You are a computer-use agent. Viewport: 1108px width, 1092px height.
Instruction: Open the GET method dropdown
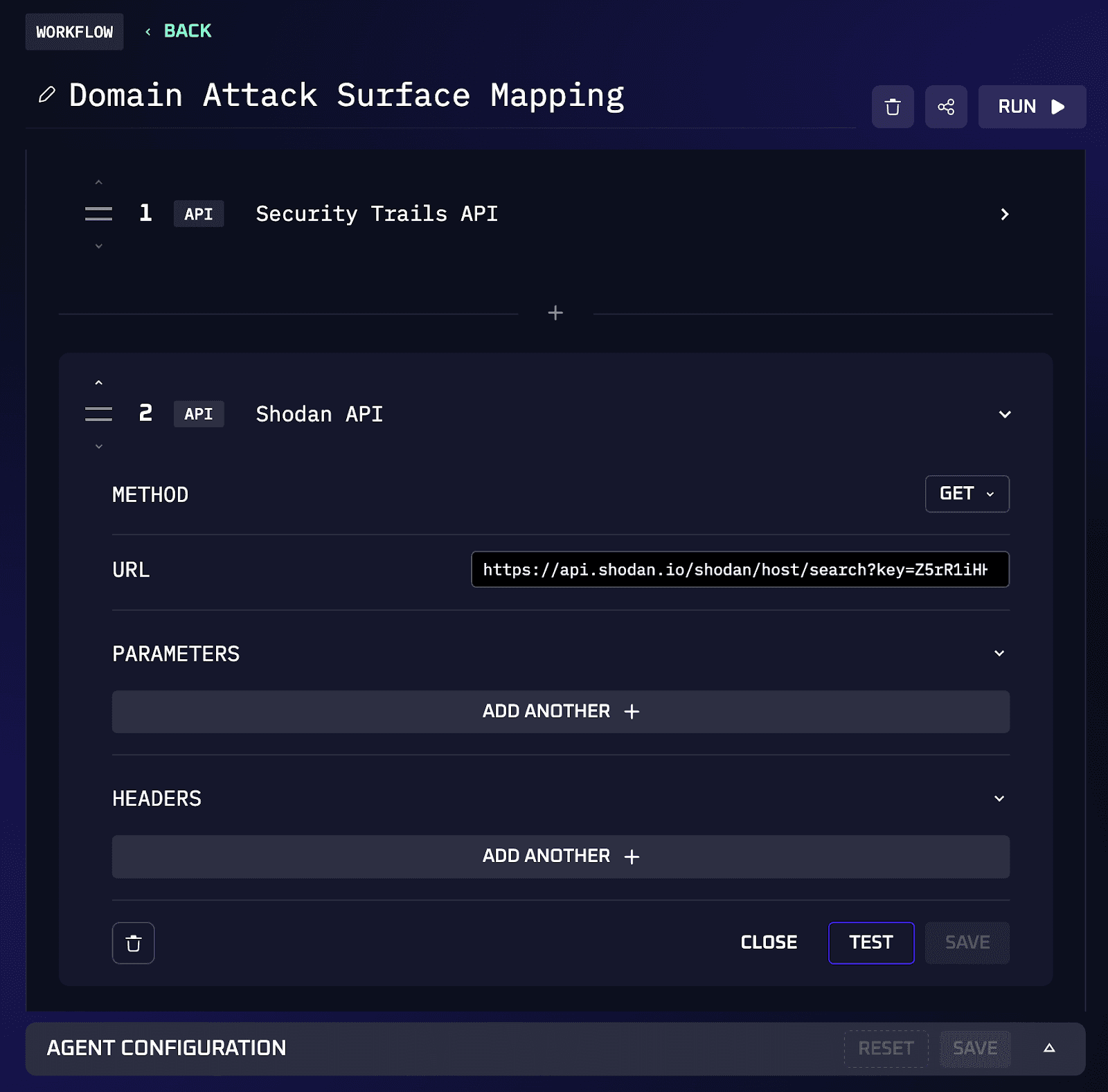coord(967,494)
